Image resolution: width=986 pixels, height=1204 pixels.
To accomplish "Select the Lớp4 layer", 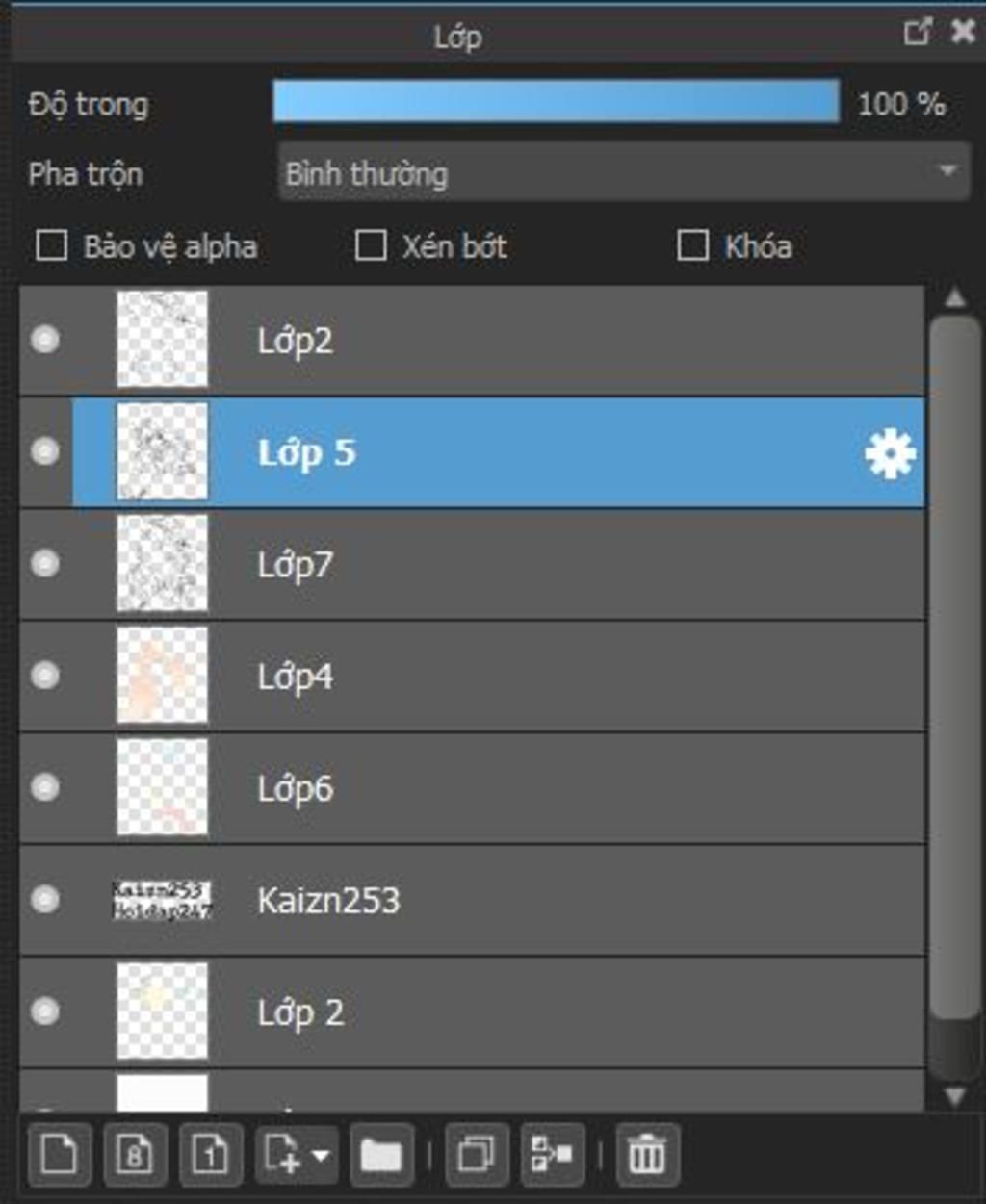I will coord(472,676).
